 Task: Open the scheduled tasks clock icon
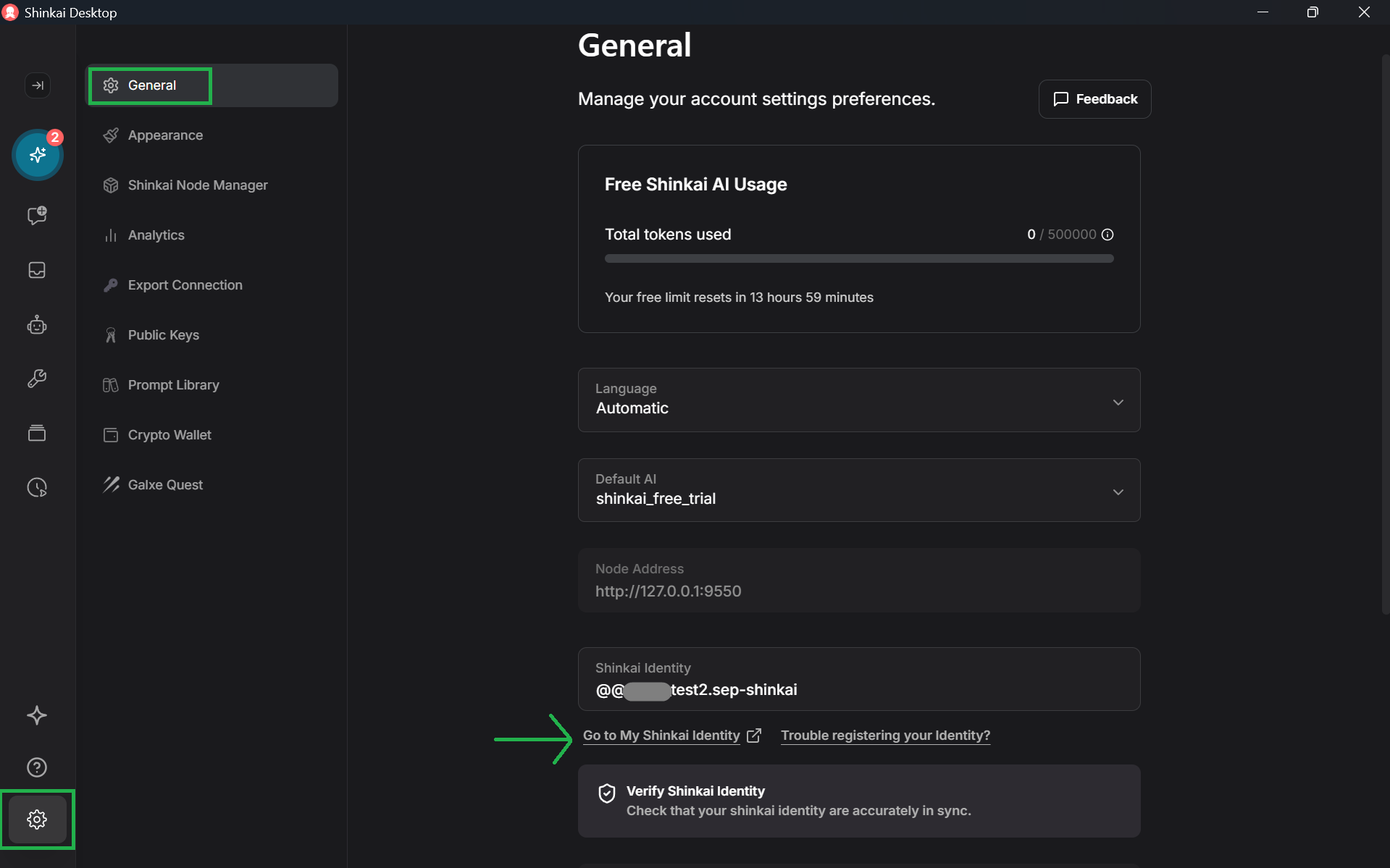(37, 487)
